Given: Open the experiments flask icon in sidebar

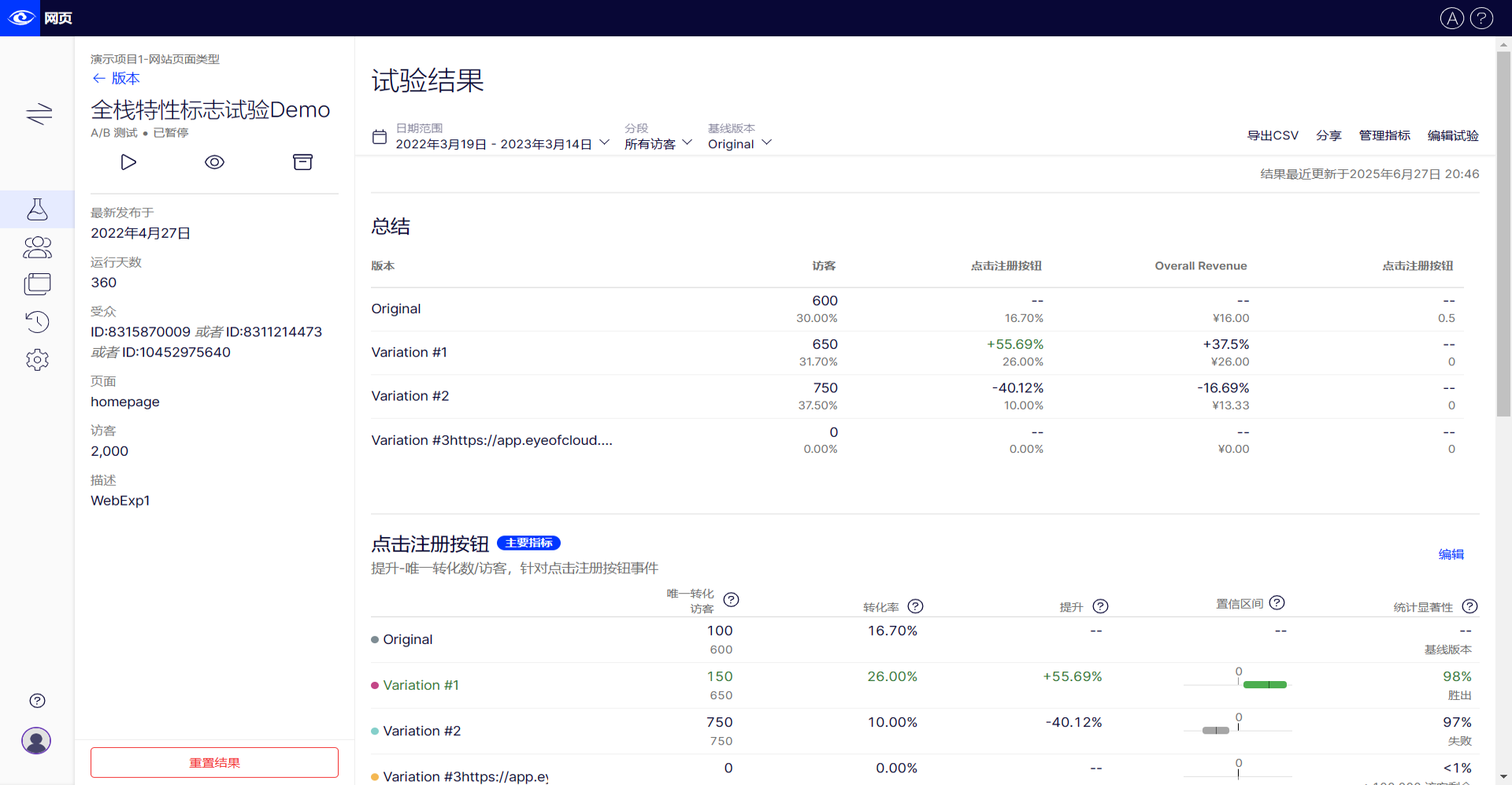Looking at the screenshot, I should coord(37,209).
